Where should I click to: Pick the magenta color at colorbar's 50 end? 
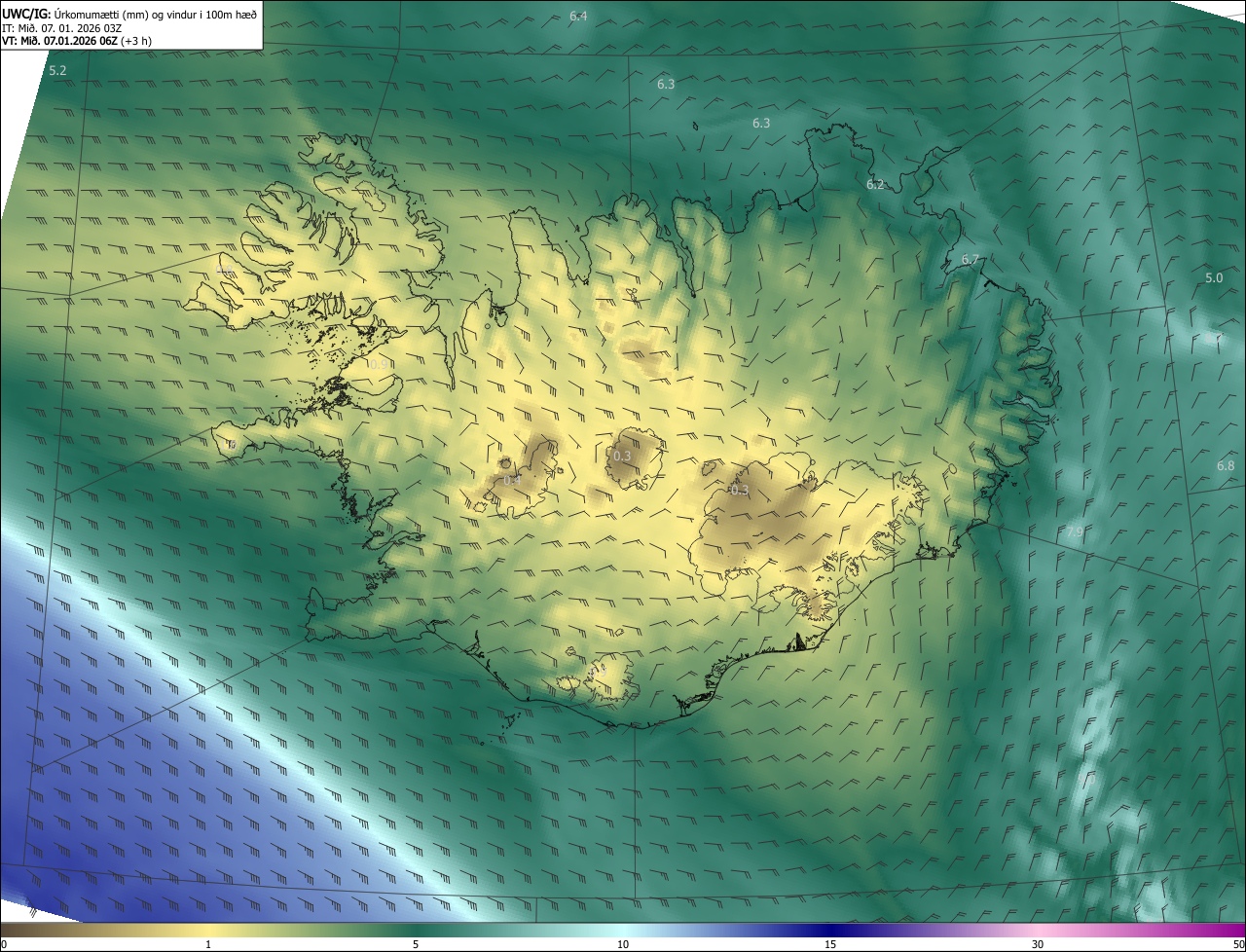click(x=1239, y=931)
